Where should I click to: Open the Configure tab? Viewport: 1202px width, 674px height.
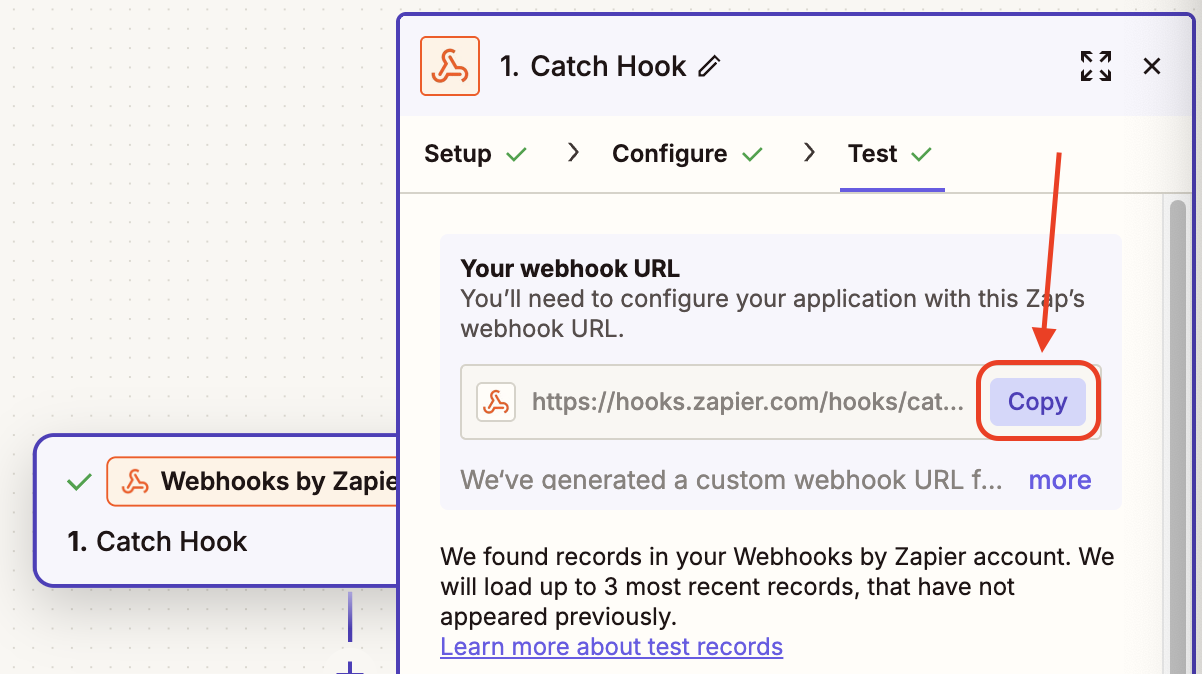pos(687,154)
